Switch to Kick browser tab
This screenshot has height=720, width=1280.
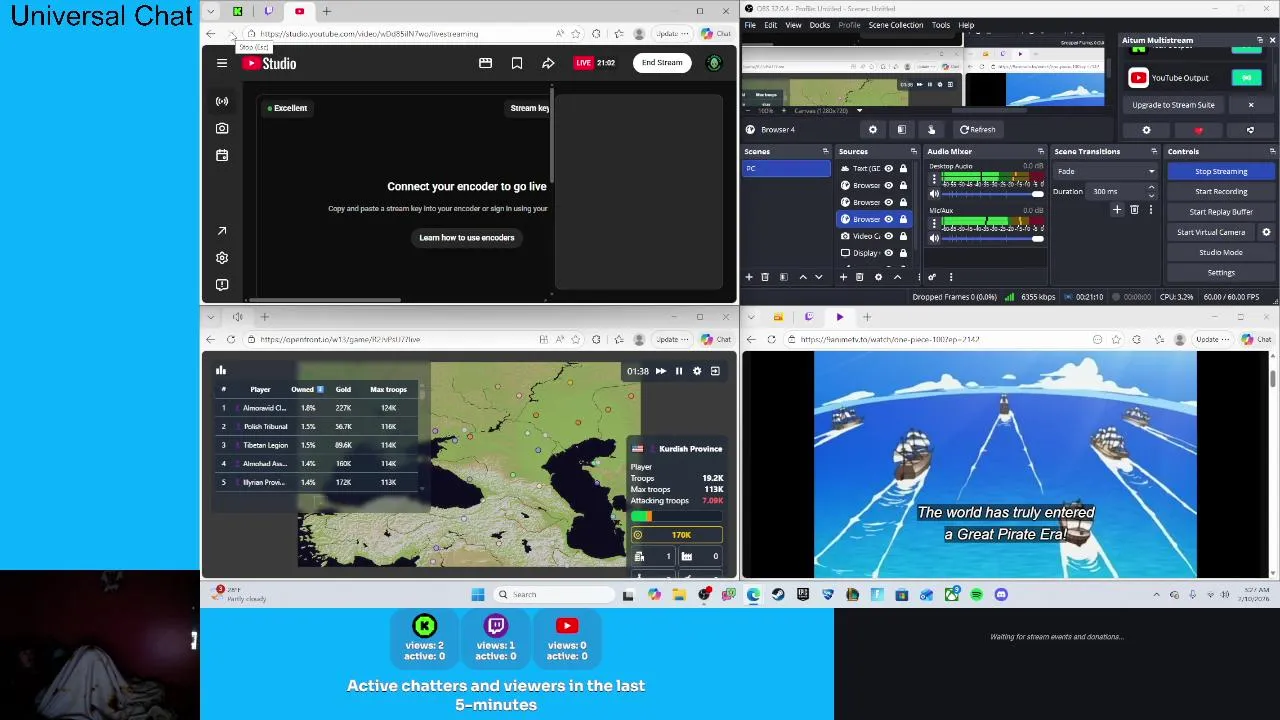pos(237,11)
